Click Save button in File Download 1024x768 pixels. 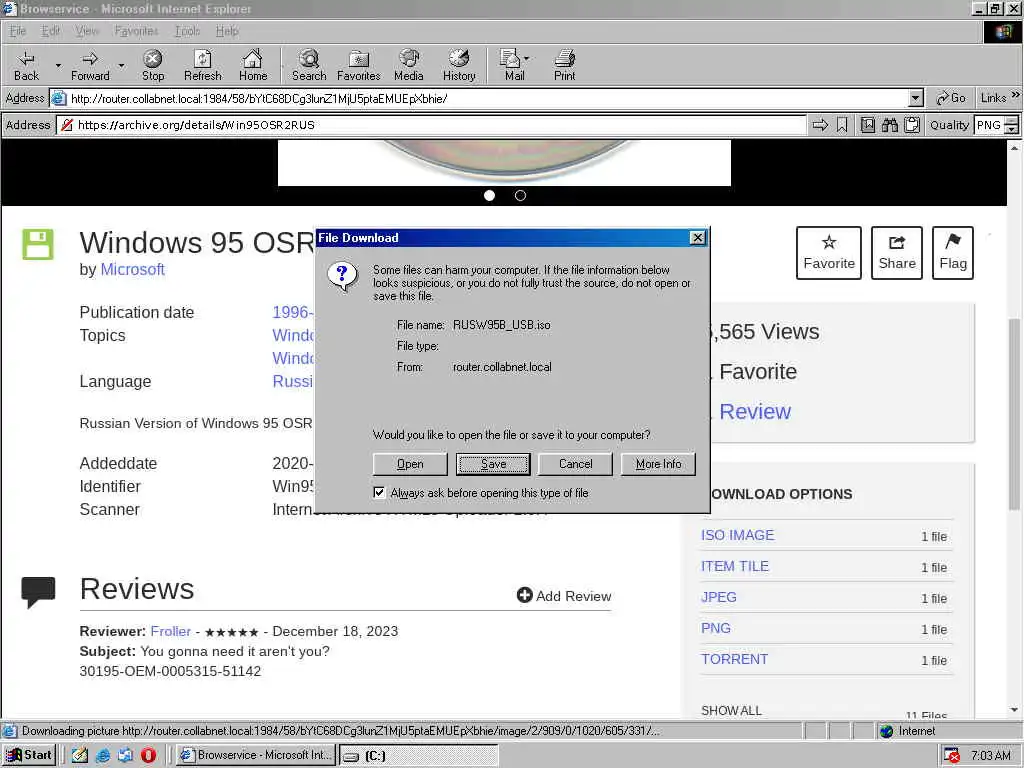tap(493, 464)
